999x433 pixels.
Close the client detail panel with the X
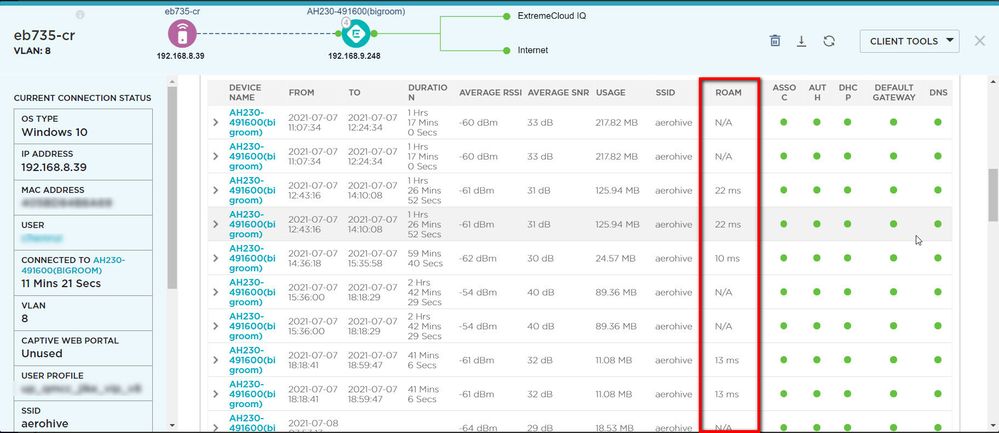pos(980,41)
